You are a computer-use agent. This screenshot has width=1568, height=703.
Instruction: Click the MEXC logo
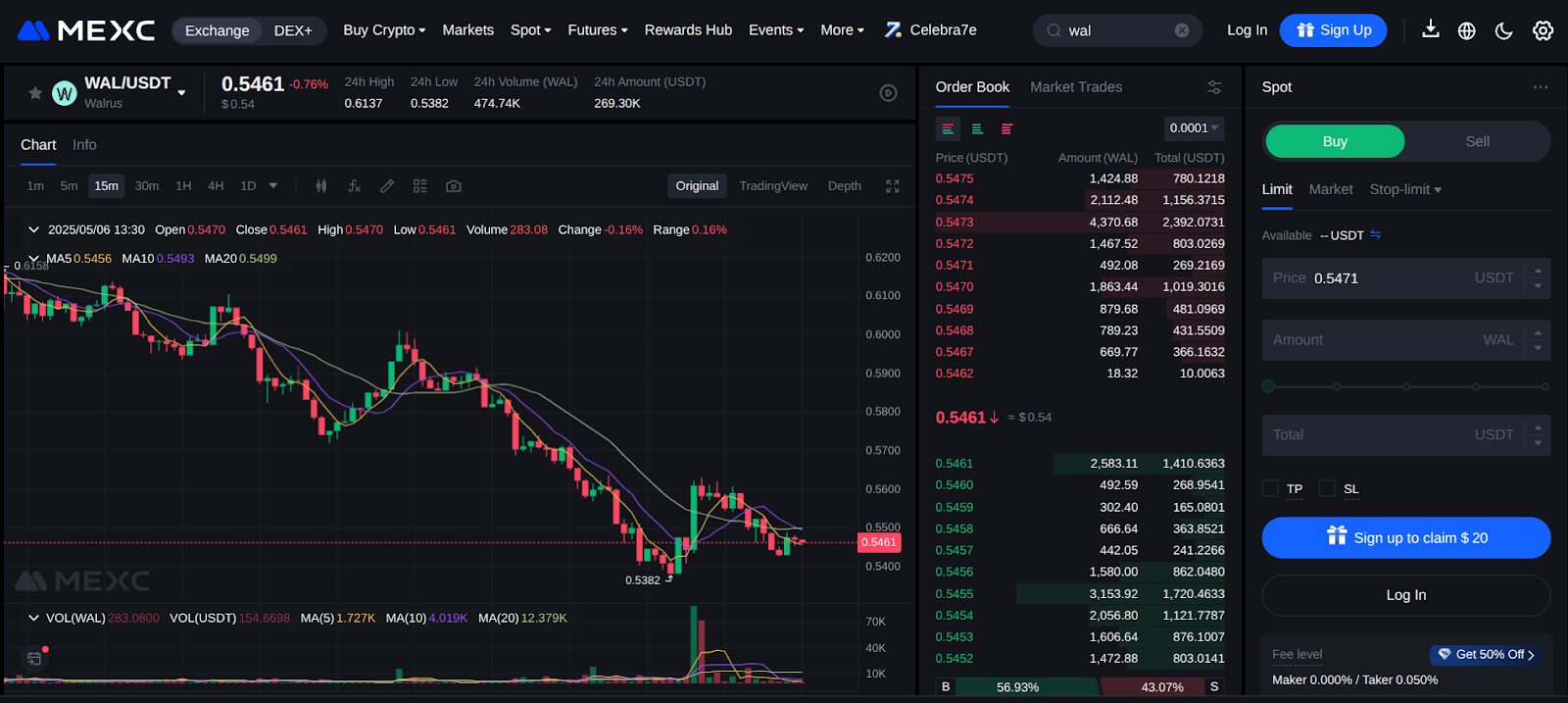(x=86, y=30)
